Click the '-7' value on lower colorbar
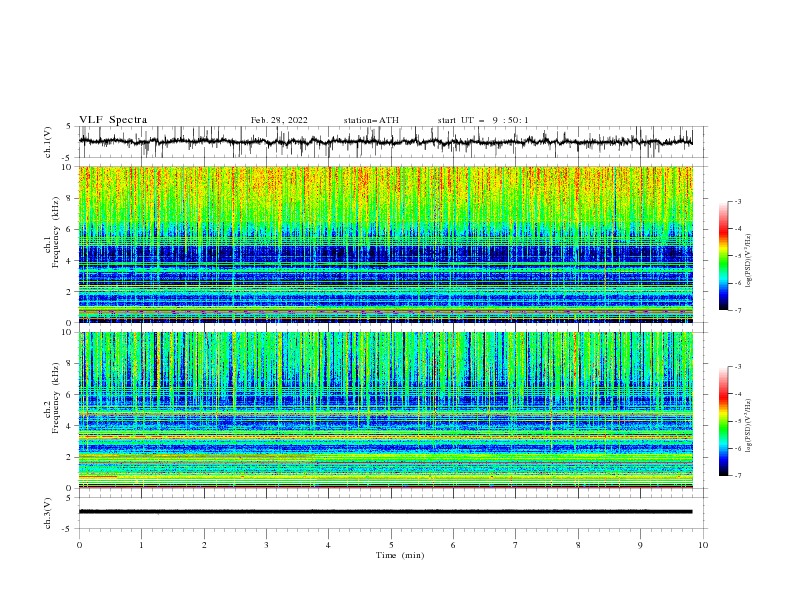792x612 pixels. 738,475
